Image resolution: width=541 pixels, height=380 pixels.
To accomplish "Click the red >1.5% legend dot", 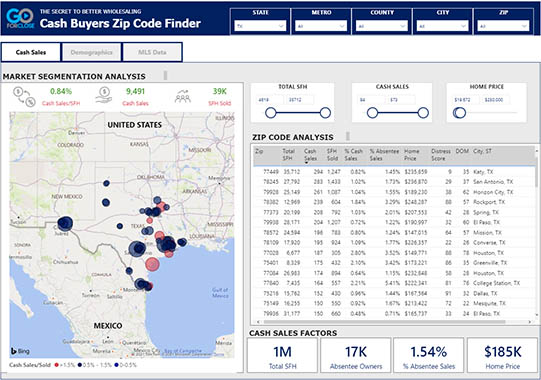I will pyautogui.click(x=57, y=365).
